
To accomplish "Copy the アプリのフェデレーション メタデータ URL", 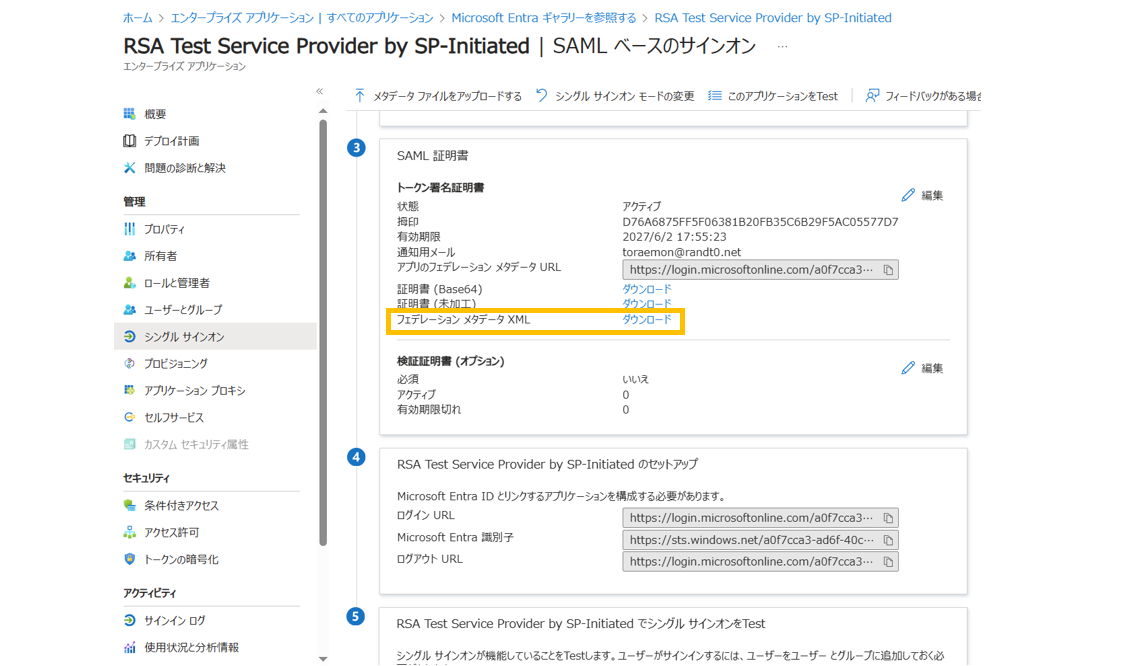I will coord(888,270).
